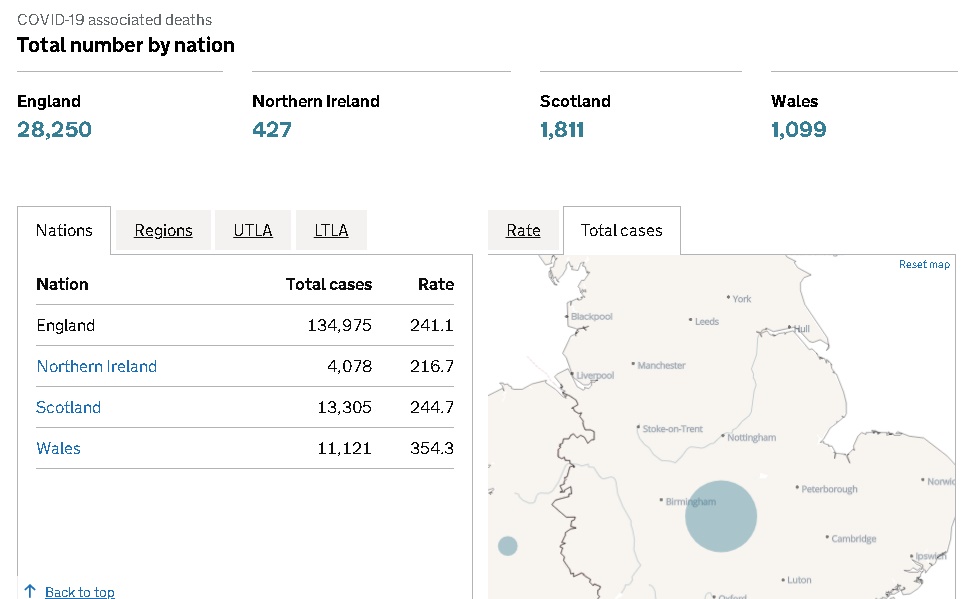Select the LTLA tab
The image size is (979, 599).
(331, 230)
